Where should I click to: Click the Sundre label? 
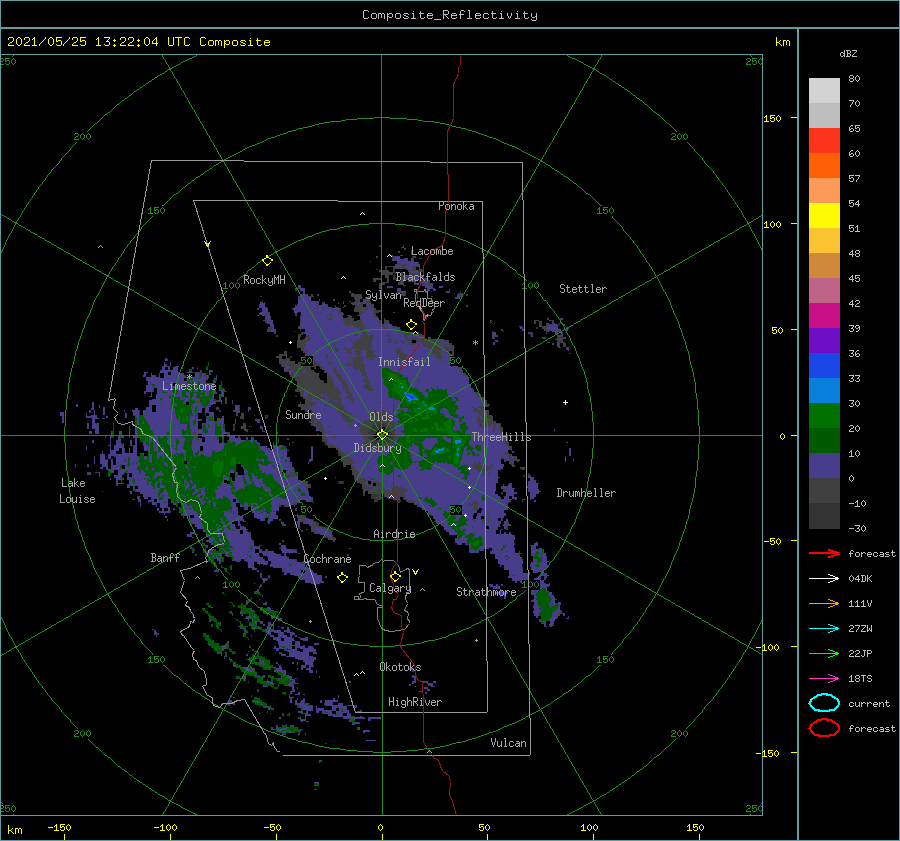click(303, 414)
